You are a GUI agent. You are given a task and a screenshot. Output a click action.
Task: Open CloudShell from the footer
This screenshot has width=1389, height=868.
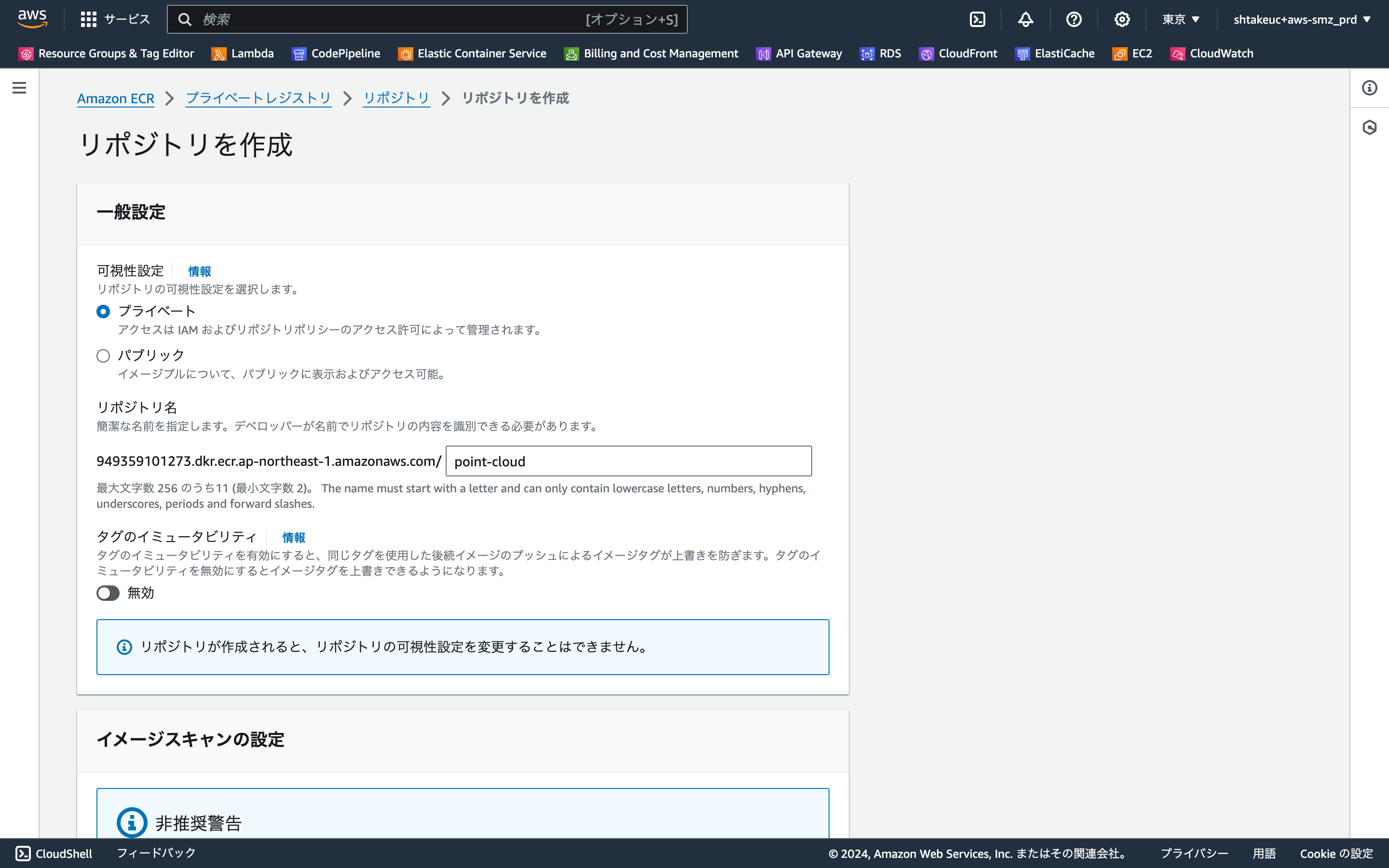click(54, 853)
